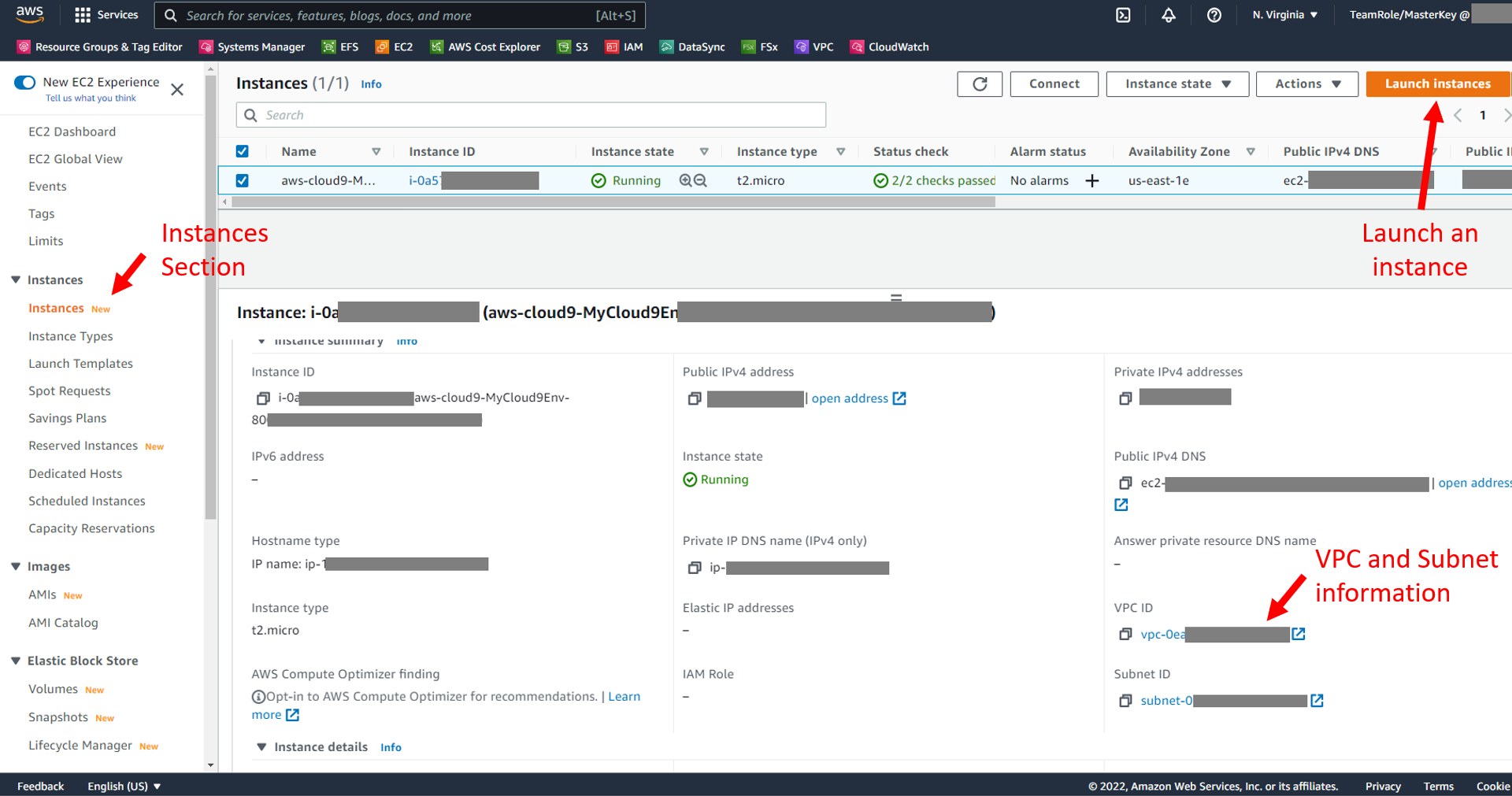Open the TeamRole/MasterKey account menu
This screenshot has height=796, width=1512.
1410,15
